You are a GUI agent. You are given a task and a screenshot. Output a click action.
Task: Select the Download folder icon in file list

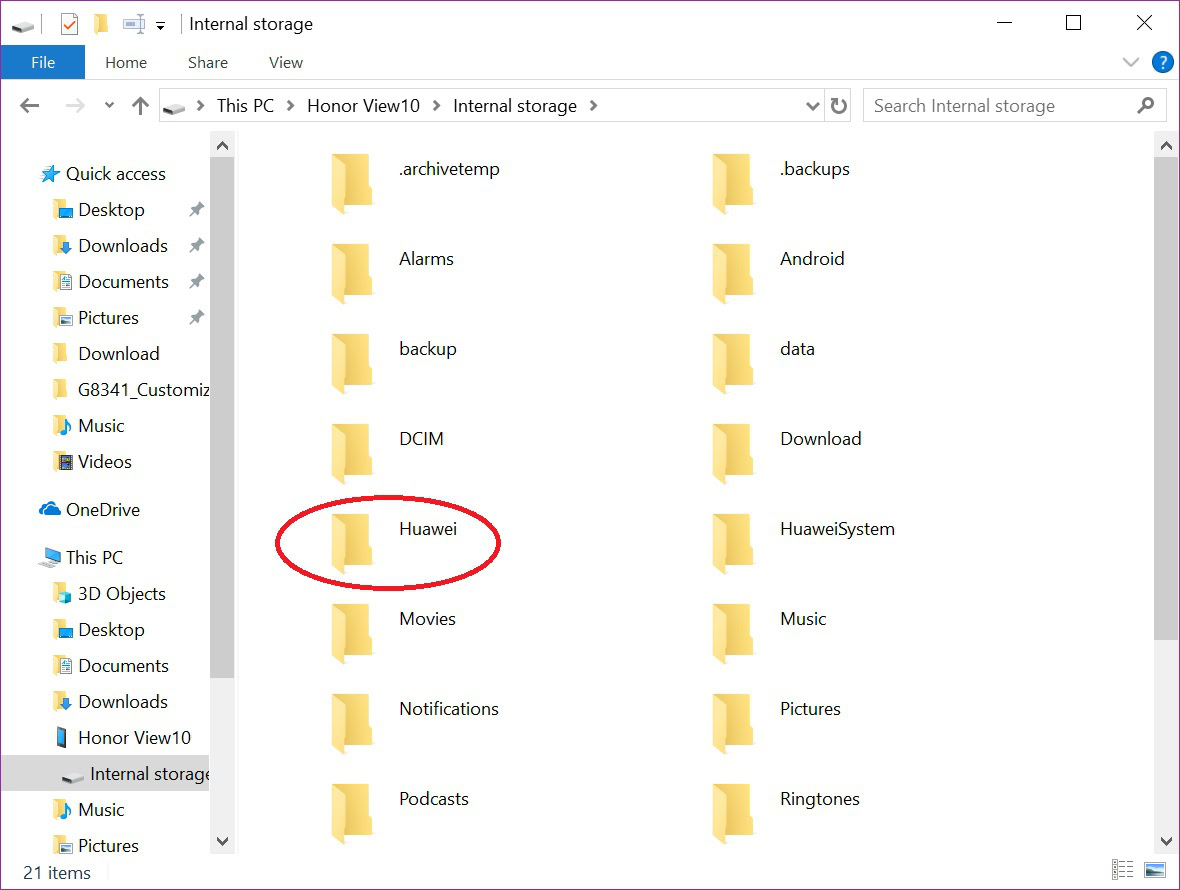click(733, 453)
